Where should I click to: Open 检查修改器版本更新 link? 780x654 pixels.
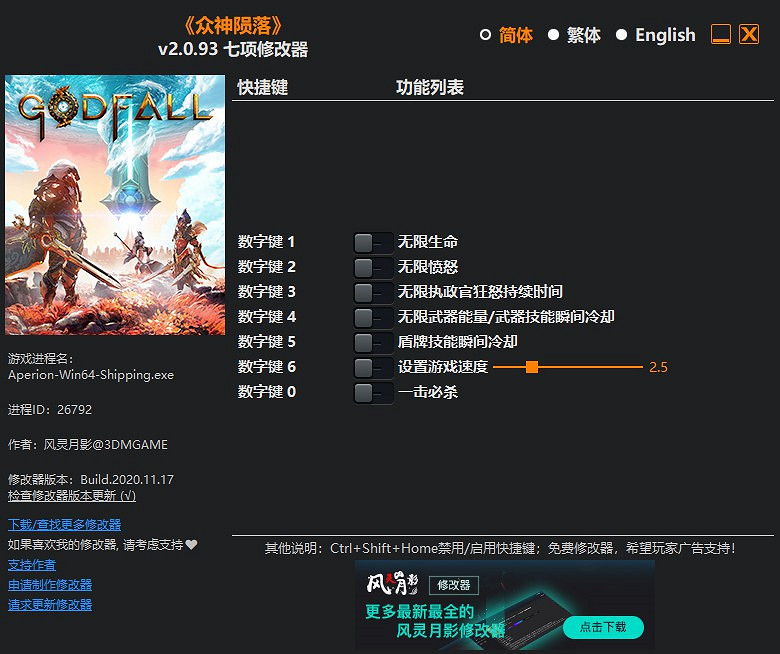(x=71, y=495)
